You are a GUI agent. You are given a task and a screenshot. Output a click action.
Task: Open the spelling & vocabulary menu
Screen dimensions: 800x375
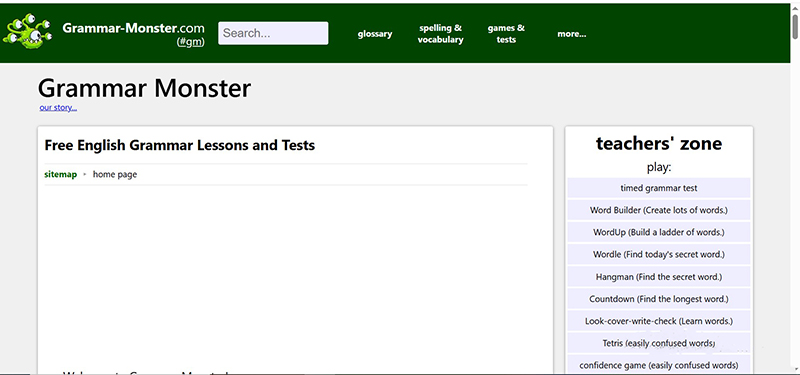(x=440, y=34)
